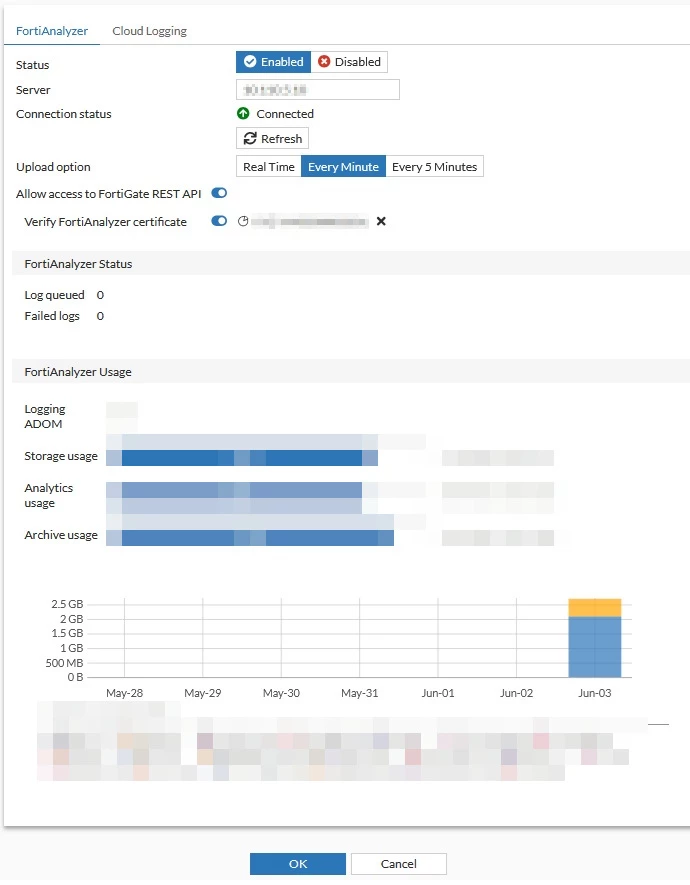This screenshot has width=690, height=885.
Task: Click the certificate icon beside the blurred name
Action: point(243,221)
